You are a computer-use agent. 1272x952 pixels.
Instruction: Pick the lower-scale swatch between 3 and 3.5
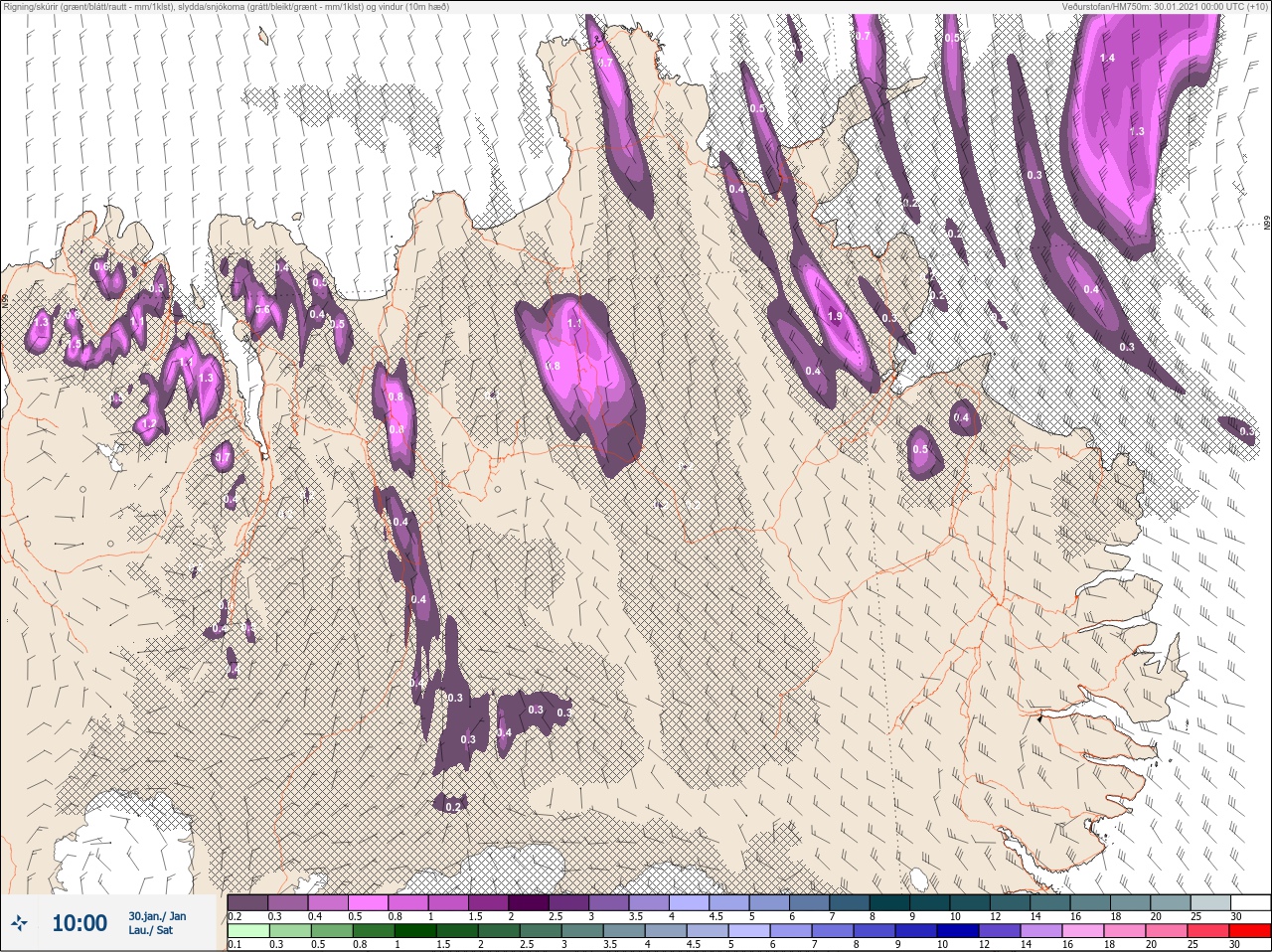(584, 930)
